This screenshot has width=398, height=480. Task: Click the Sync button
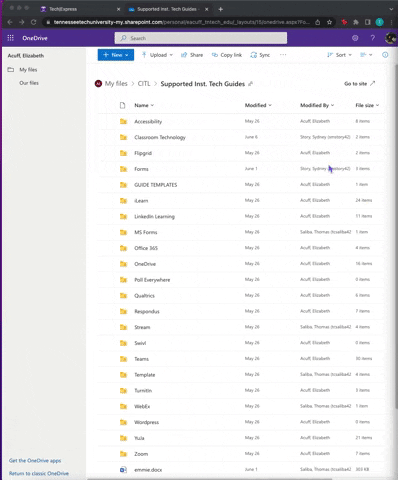pyautogui.click(x=260, y=55)
